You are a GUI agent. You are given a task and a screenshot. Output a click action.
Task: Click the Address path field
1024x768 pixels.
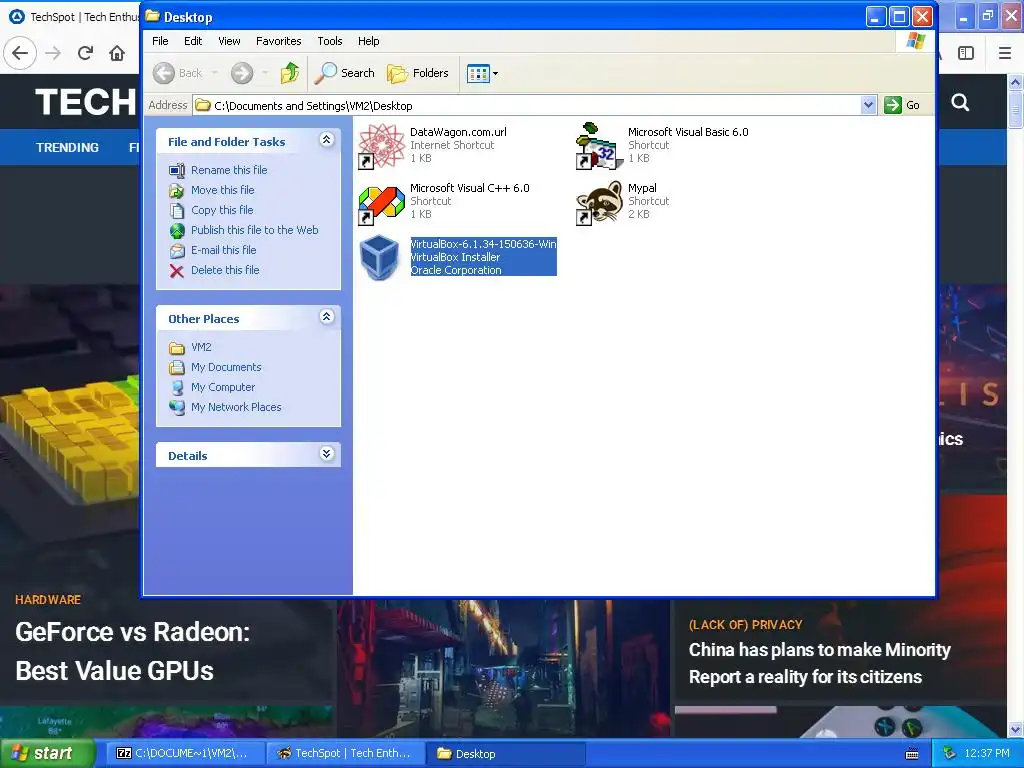point(527,105)
